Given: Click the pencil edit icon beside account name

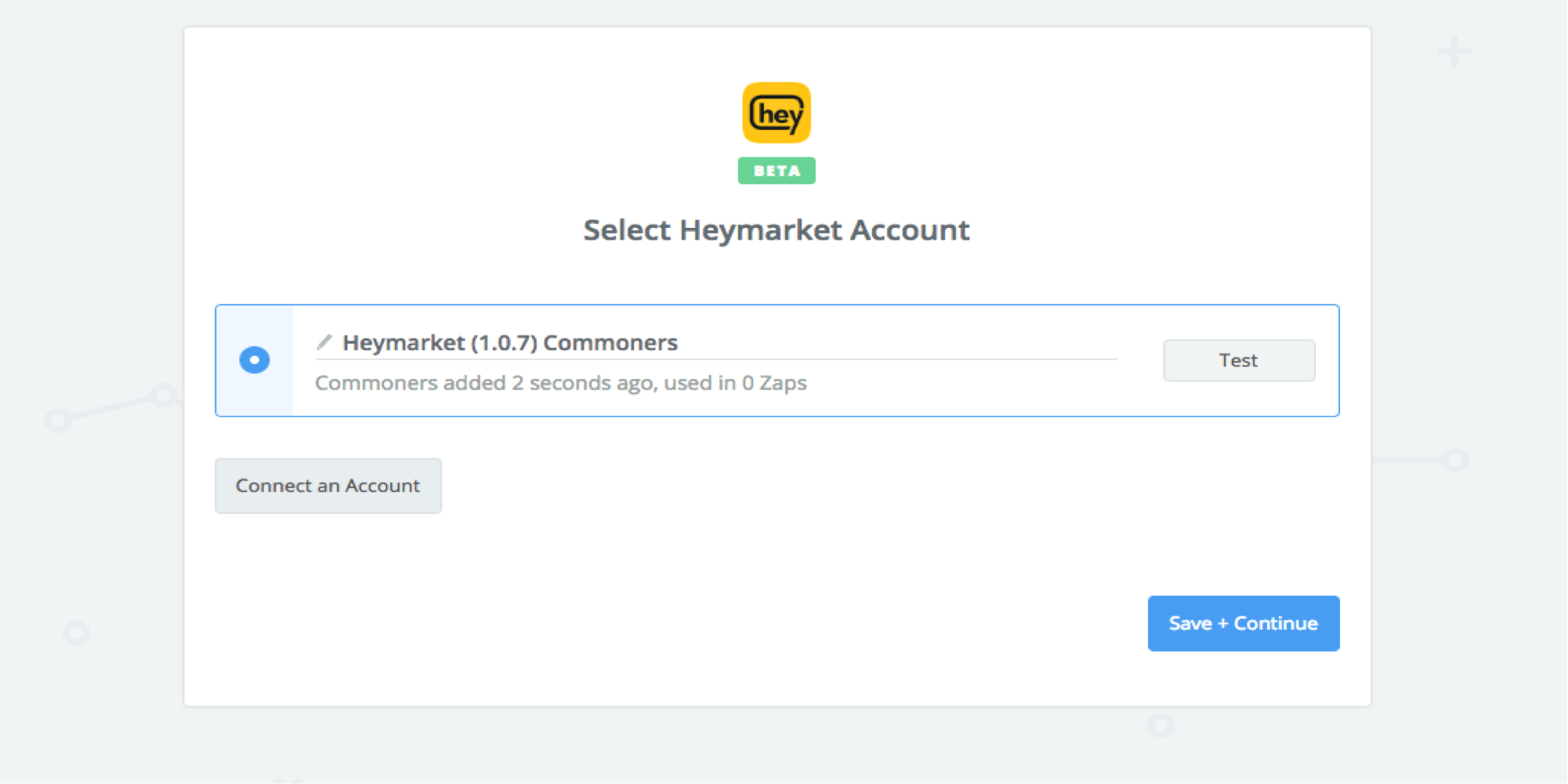Looking at the screenshot, I should pos(324,342).
